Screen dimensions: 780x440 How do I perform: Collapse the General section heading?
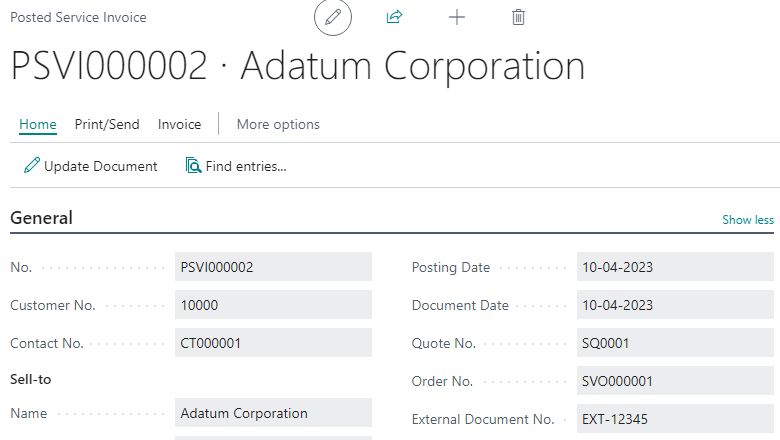[x=42, y=218]
